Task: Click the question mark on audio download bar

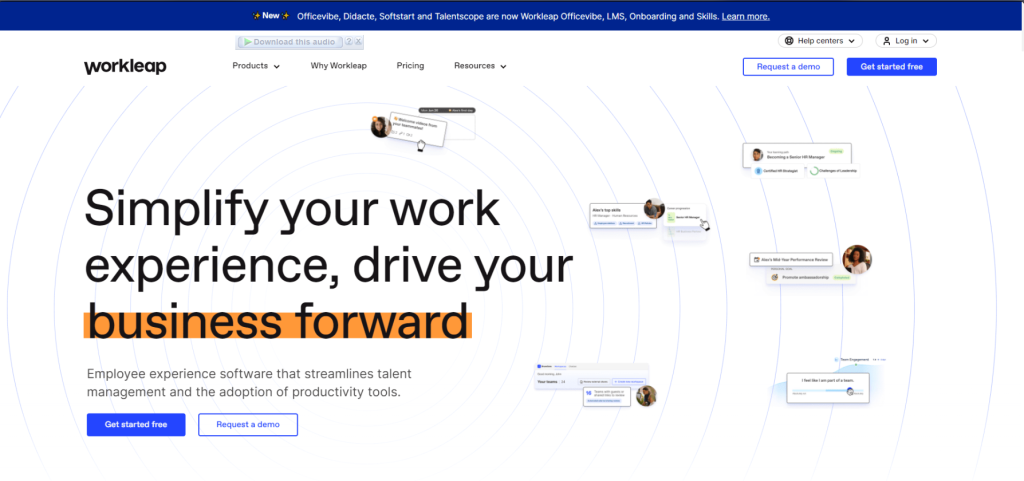Action: (x=349, y=42)
